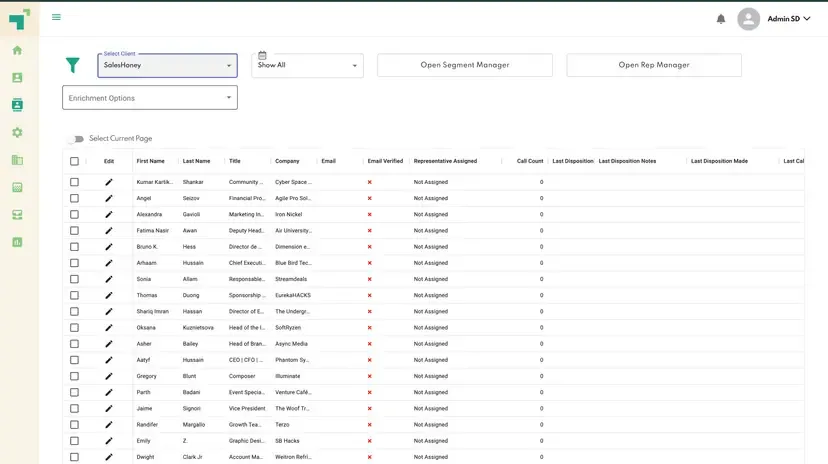Screen dimensions: 828x464
Task: Open the settings gear in sidebar
Action: point(17,132)
